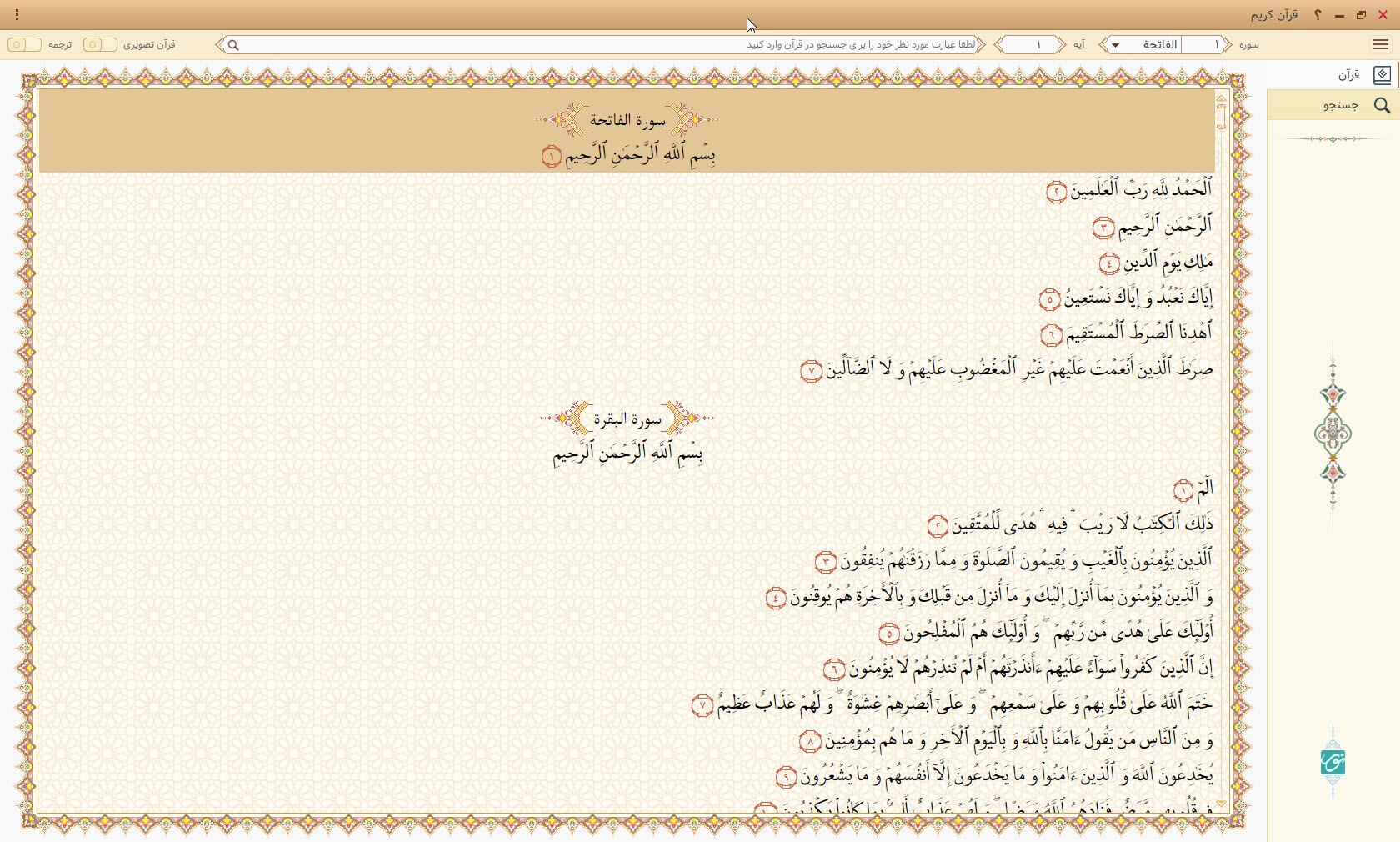
Task: Click verse marker 7 after عذاب عظيم
Action: coord(702,705)
